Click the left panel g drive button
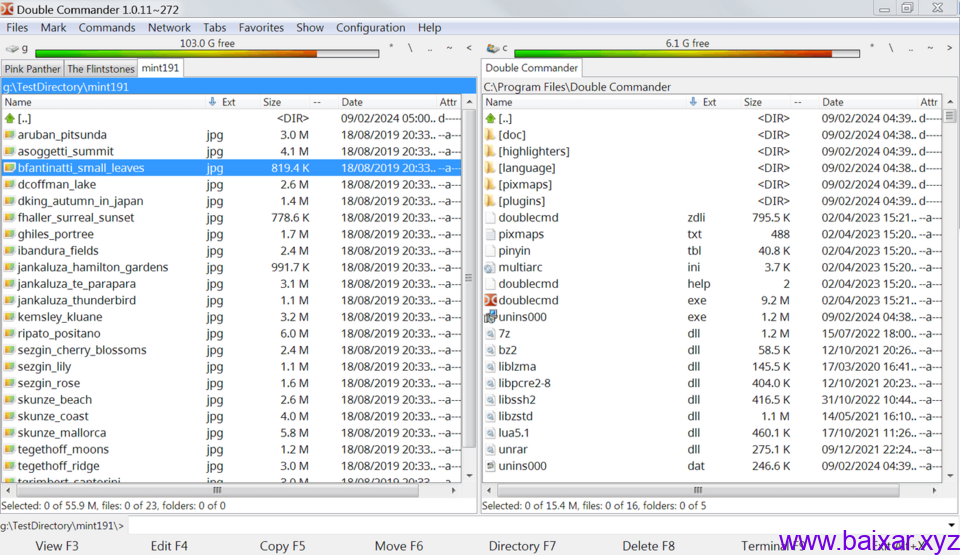This screenshot has width=960, height=555. click(x=17, y=48)
